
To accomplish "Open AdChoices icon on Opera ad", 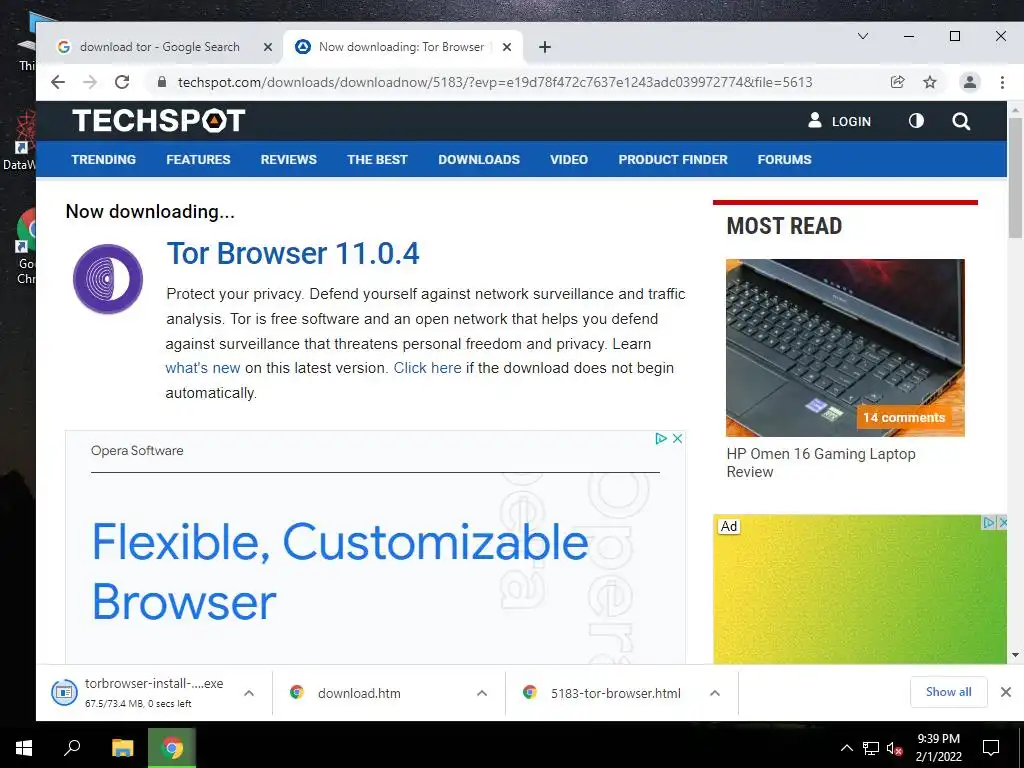I will (661, 438).
